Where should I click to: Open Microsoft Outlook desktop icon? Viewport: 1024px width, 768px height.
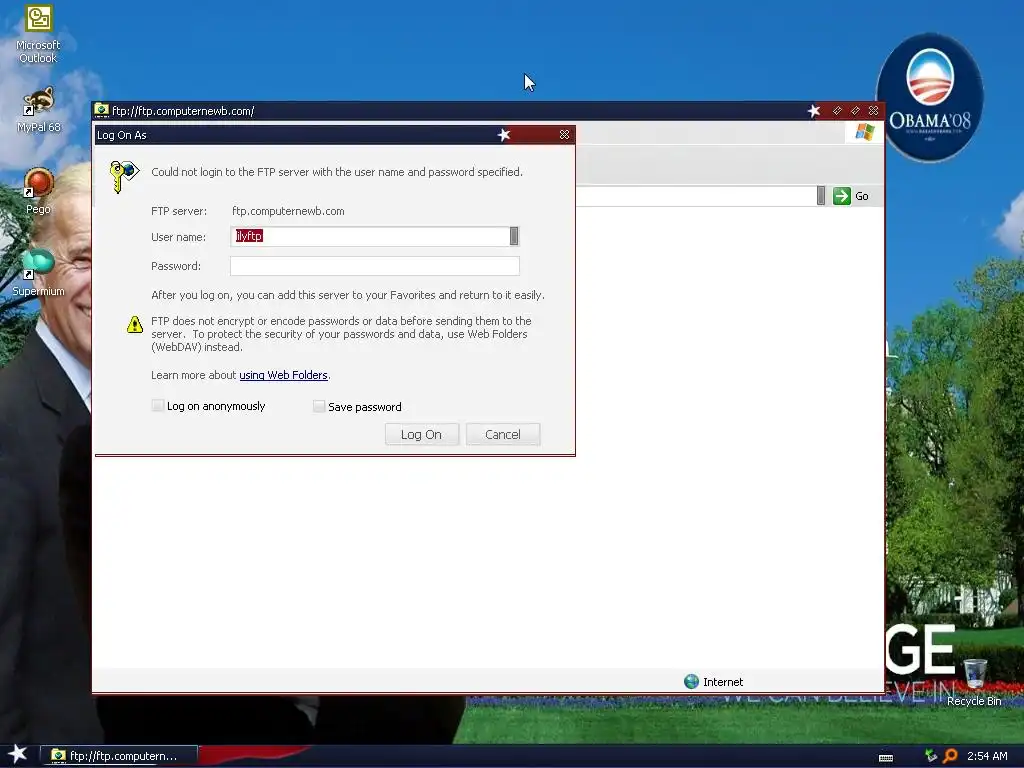pyautogui.click(x=38, y=34)
